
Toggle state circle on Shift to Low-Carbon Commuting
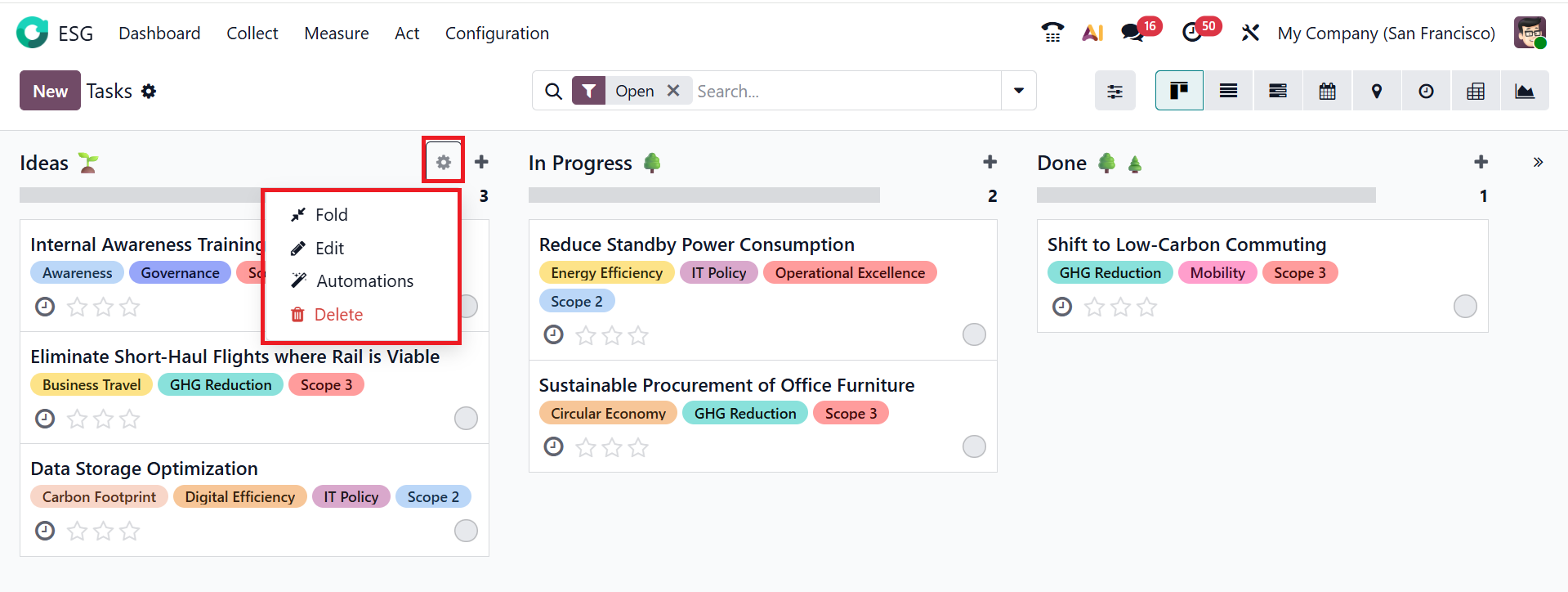pos(1464,307)
